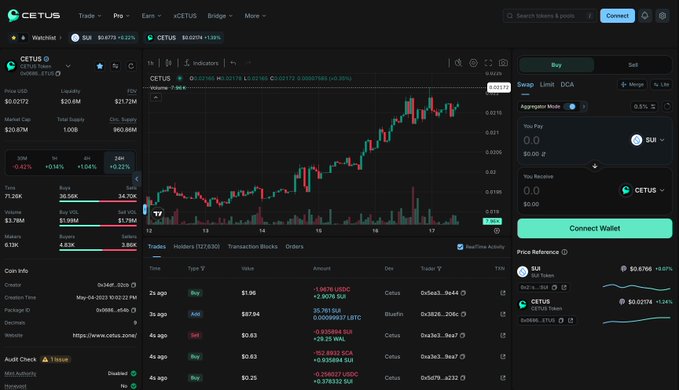The height and width of the screenshot is (390, 679).
Task: Open the notifications bell icon
Action: (645, 16)
